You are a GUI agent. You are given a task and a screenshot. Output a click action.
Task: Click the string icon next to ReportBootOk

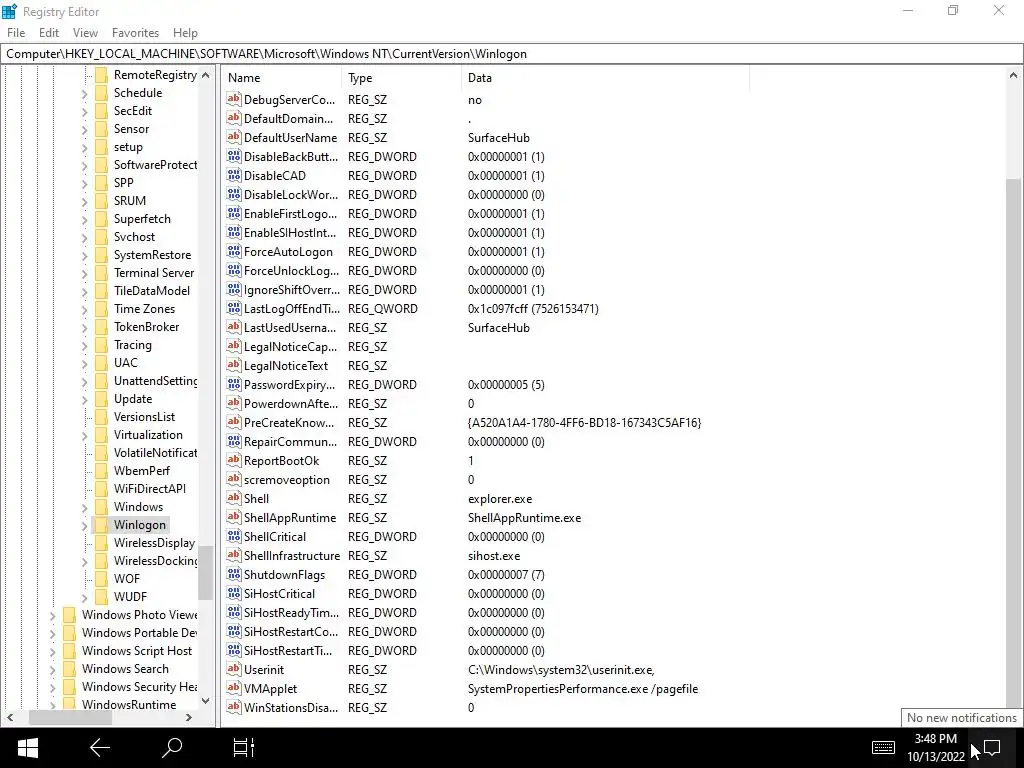tap(234, 460)
